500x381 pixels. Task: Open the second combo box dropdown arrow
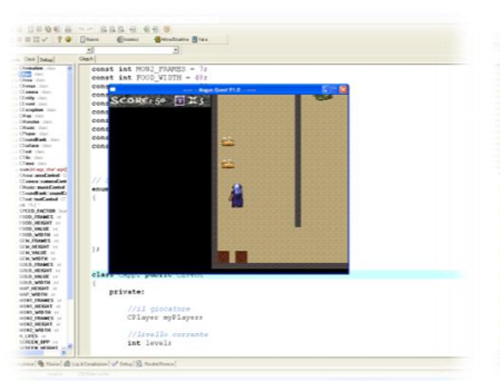click(176, 50)
